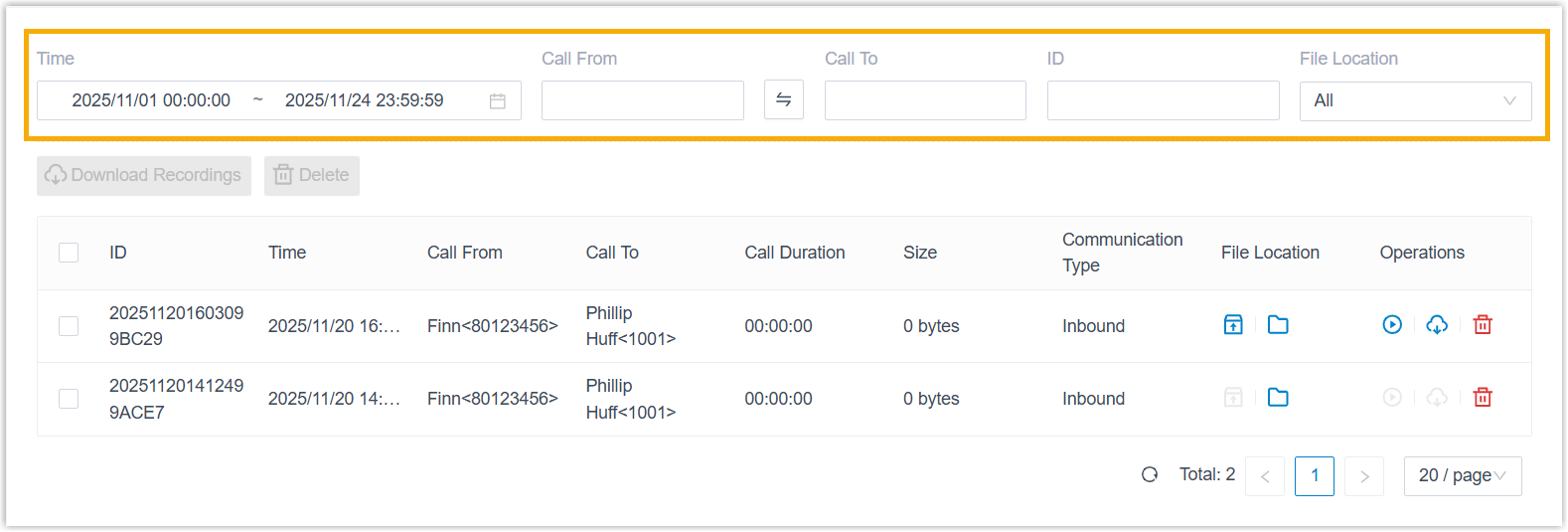Expand the File Location dropdown

(x=1415, y=100)
